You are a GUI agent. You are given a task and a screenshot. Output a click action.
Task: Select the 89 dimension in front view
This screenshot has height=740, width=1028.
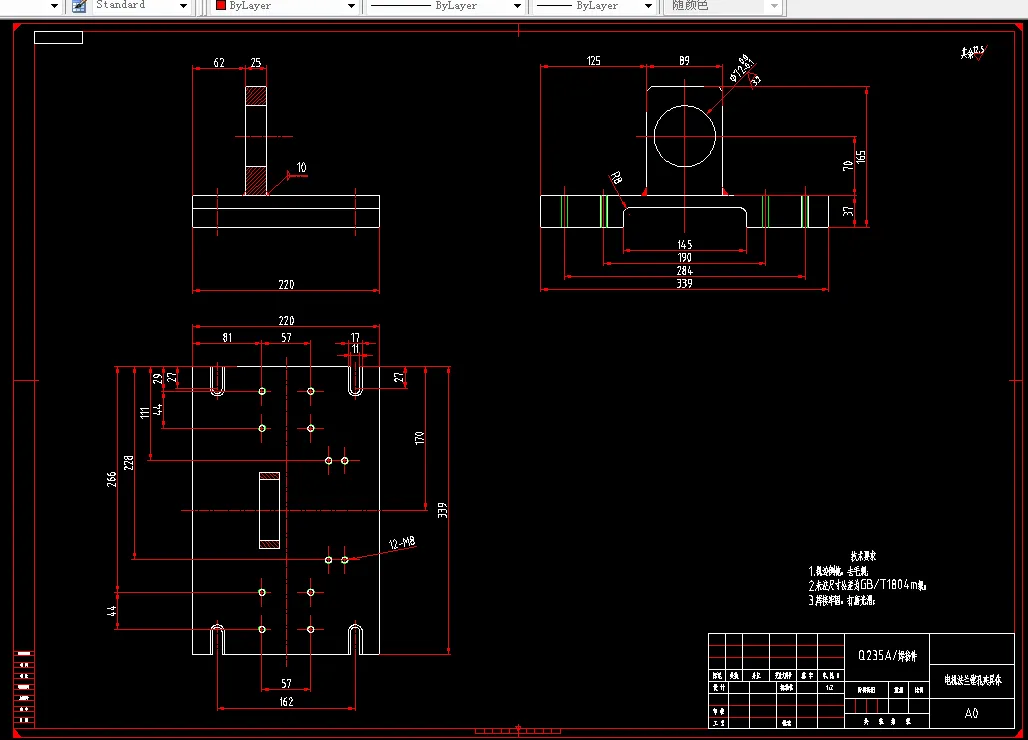point(684,61)
